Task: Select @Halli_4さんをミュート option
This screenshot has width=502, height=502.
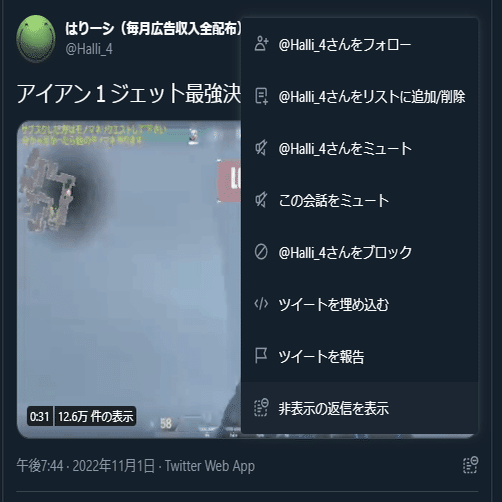Action: pos(360,148)
